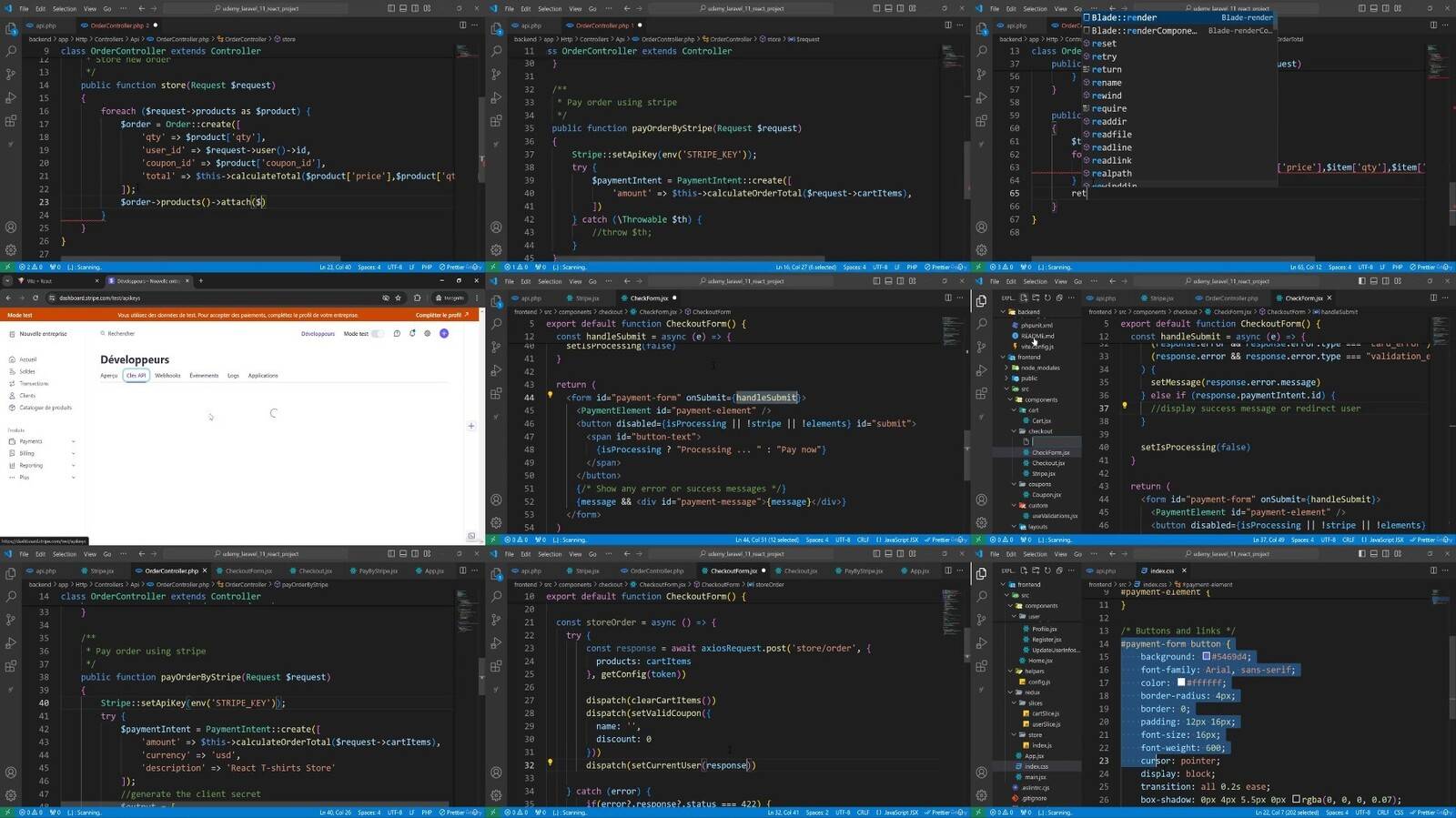Viewport: 1456px width, 818px height.
Task: Click the #ffffff color swatch in index.css
Action: click(1181, 682)
